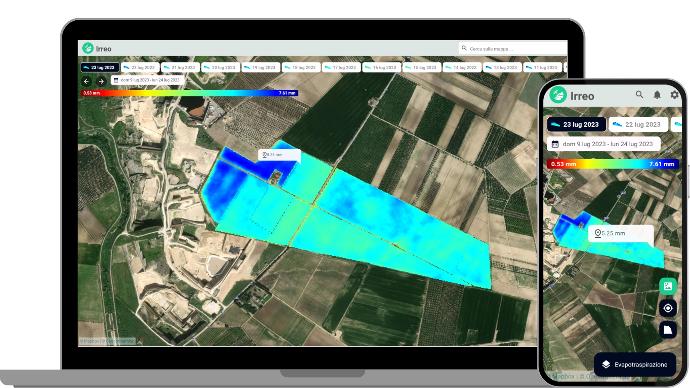The width and height of the screenshot is (690, 388).
Task: Select the 22 lug 2023 tab on phone
Action: pos(638,124)
